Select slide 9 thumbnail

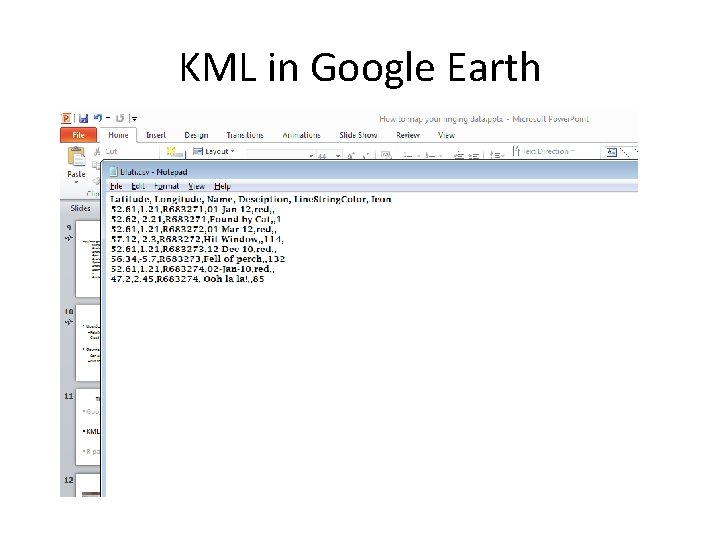click(88, 259)
